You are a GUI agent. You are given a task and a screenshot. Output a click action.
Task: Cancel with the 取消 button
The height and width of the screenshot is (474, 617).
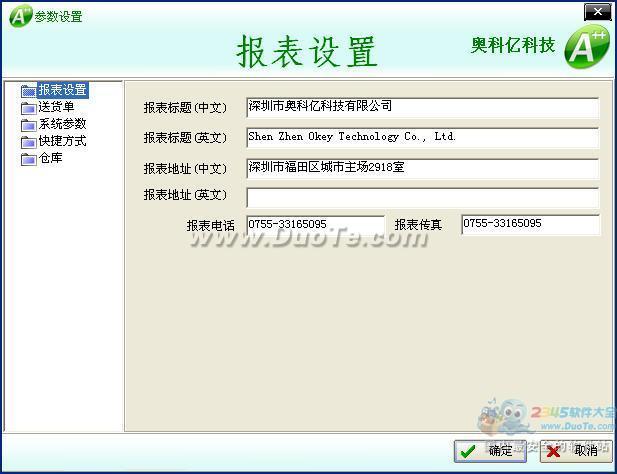576,451
